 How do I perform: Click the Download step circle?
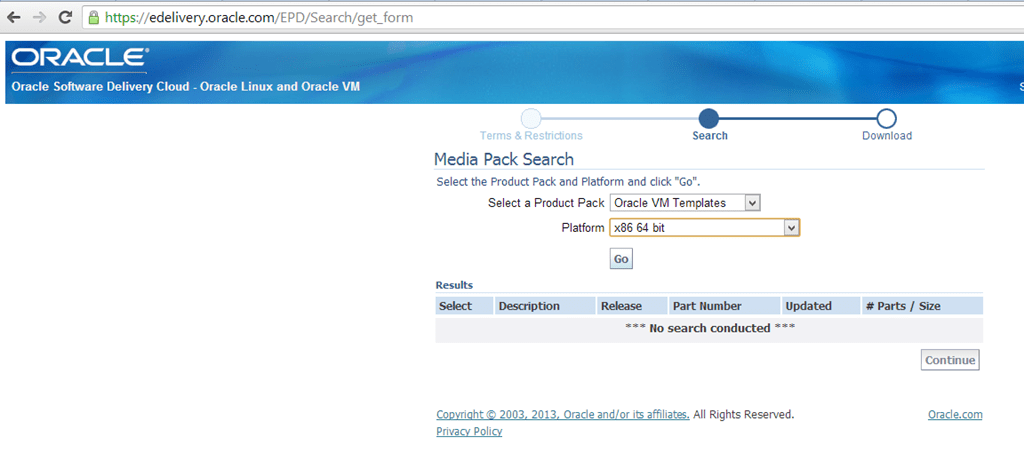tap(886, 119)
